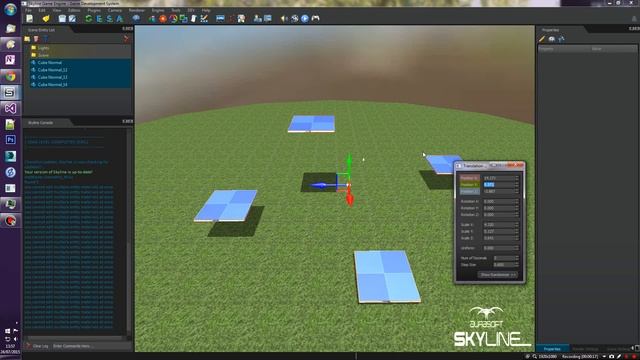Viewport: 640px width, 360px height.
Task: Click the blue Z axis gizmo arrow
Action: pos(321,185)
